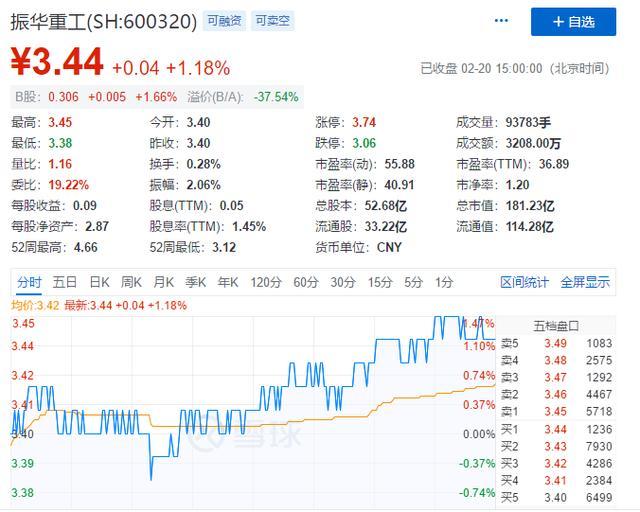Click the 可卖空 tag
The width and height of the screenshot is (640, 512).
point(272,21)
